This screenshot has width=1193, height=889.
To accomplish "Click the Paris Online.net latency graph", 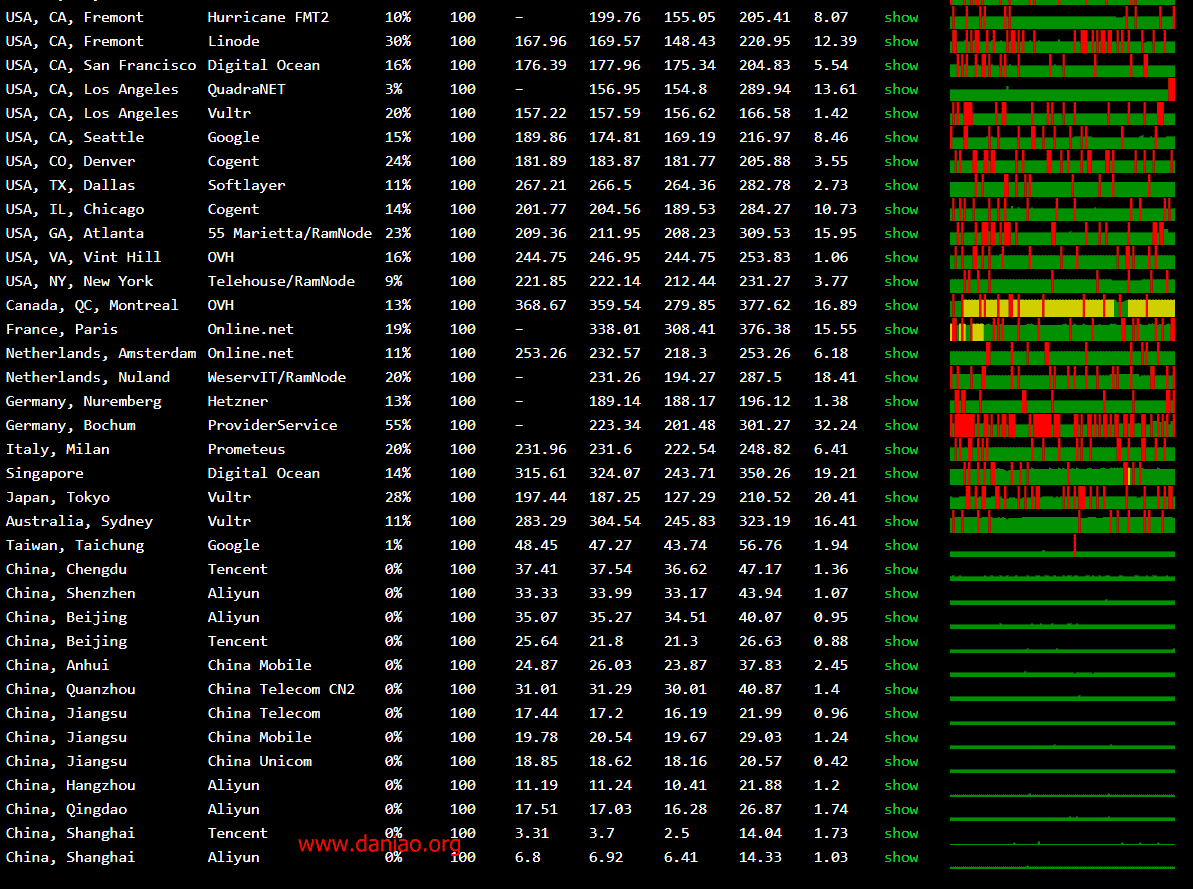I will [x=1062, y=330].
